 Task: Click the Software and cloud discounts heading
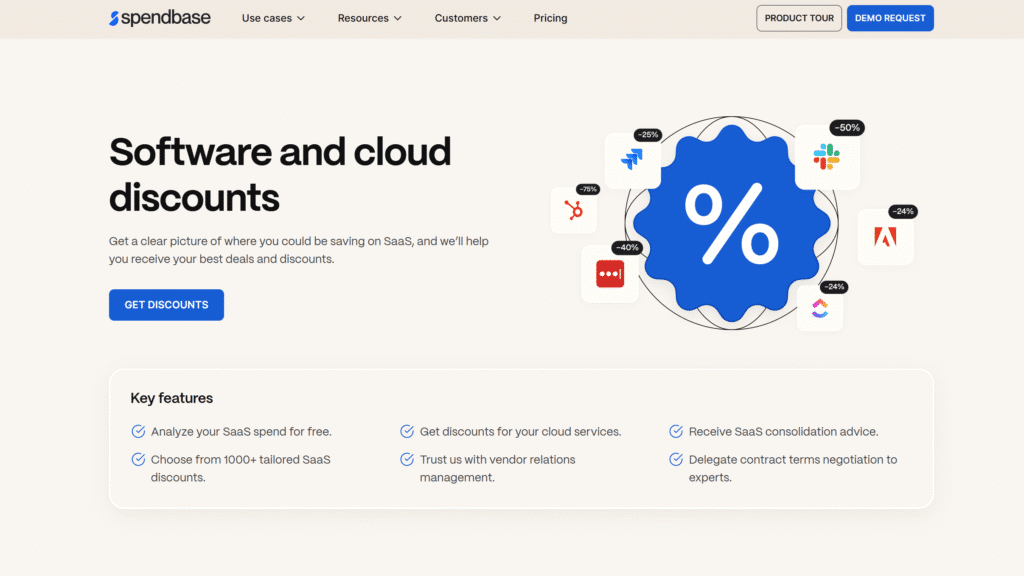tap(280, 174)
